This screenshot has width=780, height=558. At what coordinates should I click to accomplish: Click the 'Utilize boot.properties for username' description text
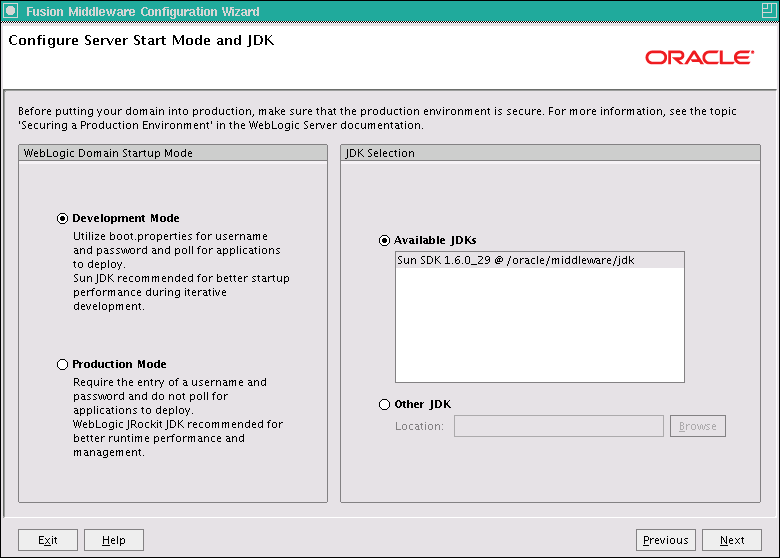pyautogui.click(x=170, y=236)
